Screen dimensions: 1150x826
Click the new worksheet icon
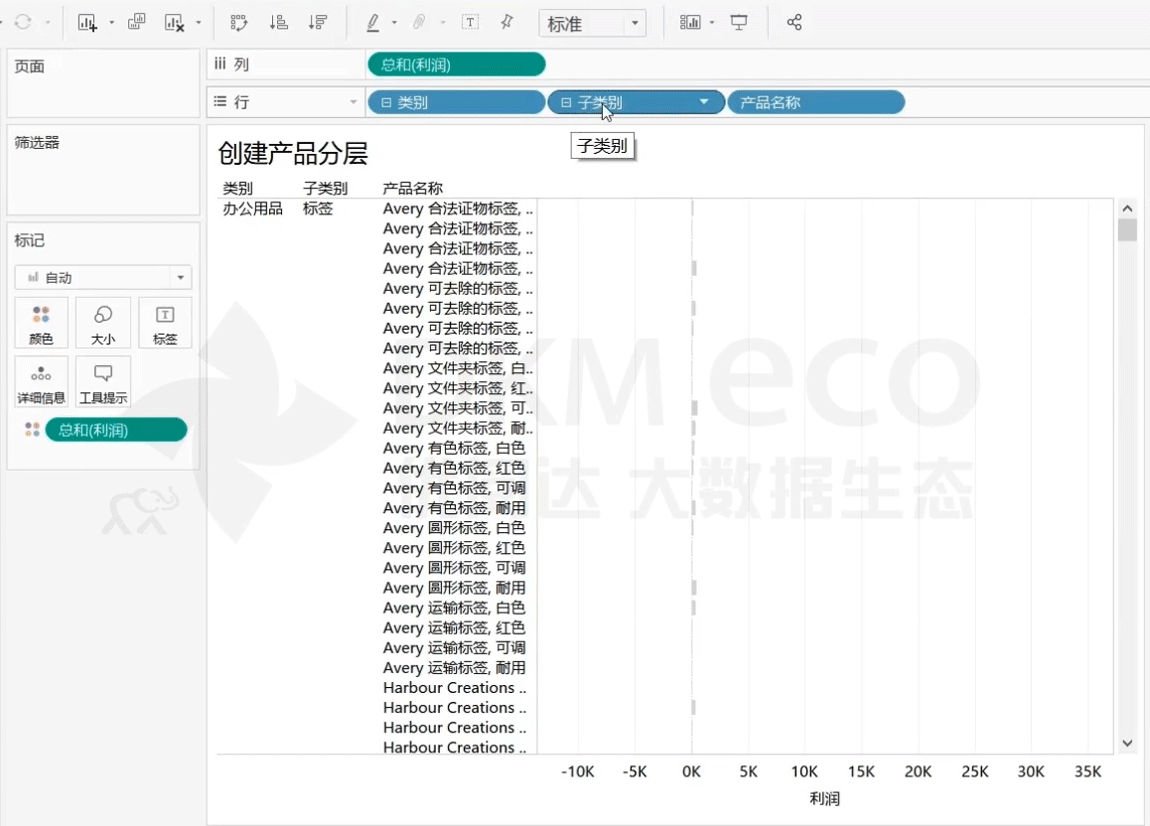88,23
